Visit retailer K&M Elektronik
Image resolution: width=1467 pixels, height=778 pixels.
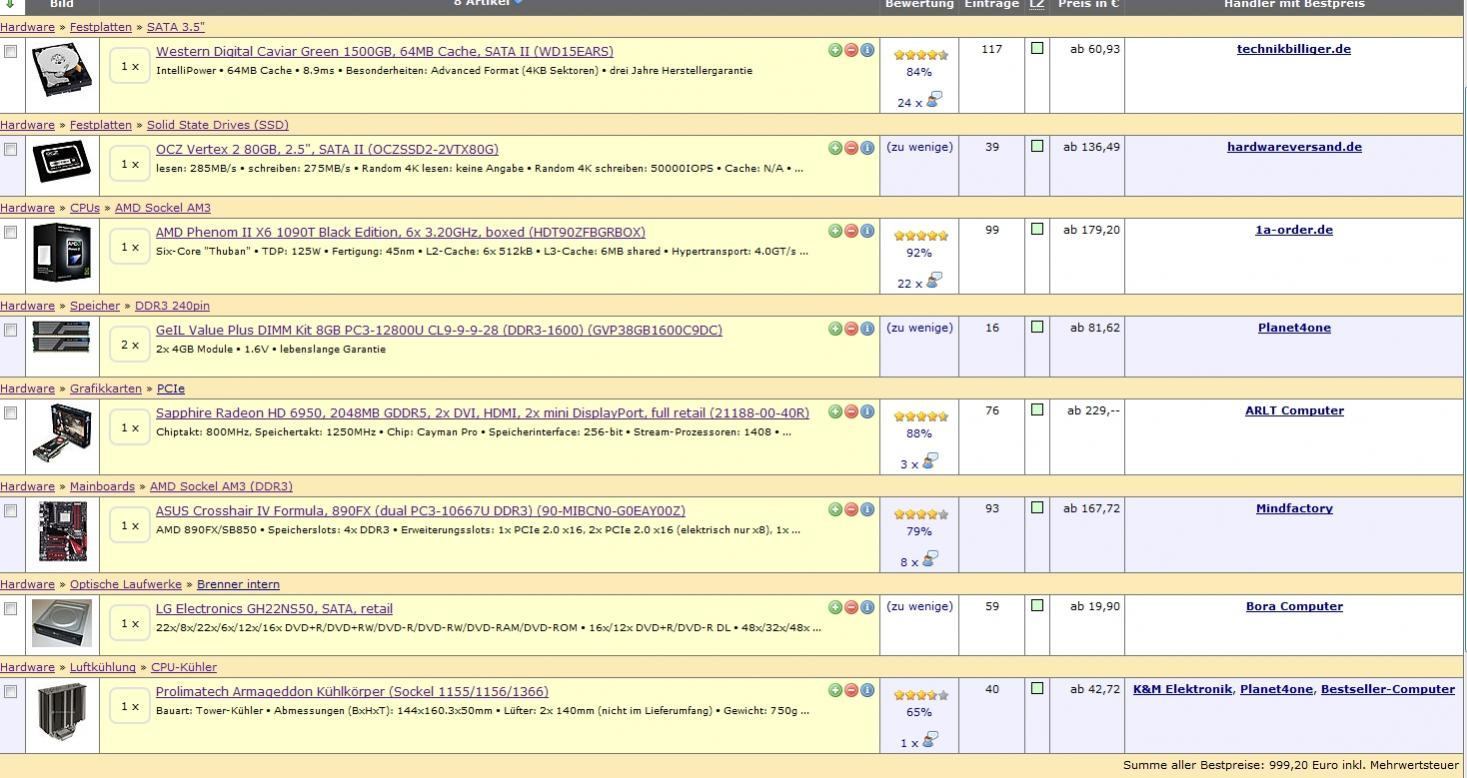point(1183,690)
